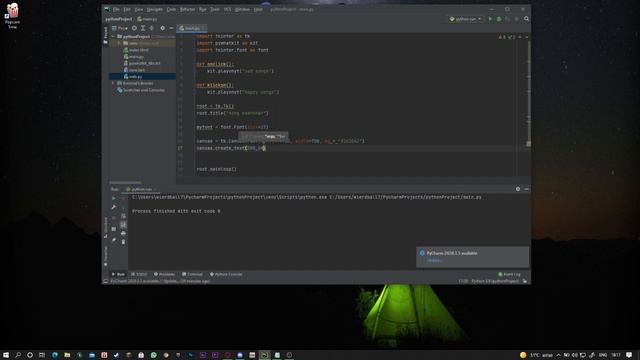
Task: Click the pin tab icon in Run panel
Action: coord(113,240)
